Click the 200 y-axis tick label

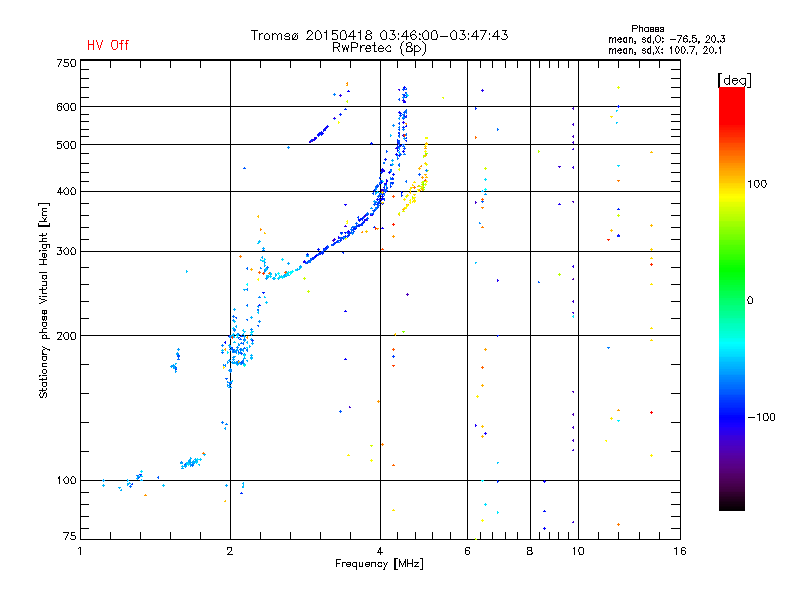[67, 336]
